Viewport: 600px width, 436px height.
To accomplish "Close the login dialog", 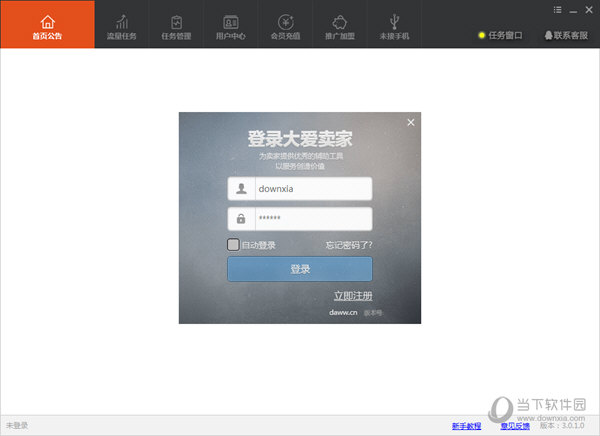I will click(411, 122).
